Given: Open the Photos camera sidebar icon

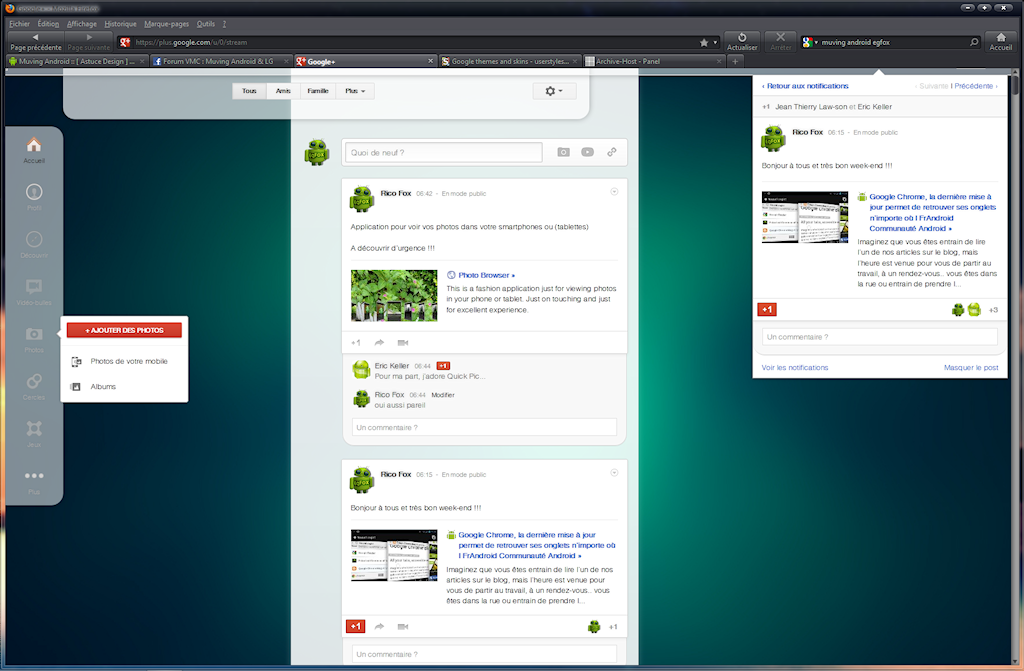Looking at the screenshot, I should [34, 334].
